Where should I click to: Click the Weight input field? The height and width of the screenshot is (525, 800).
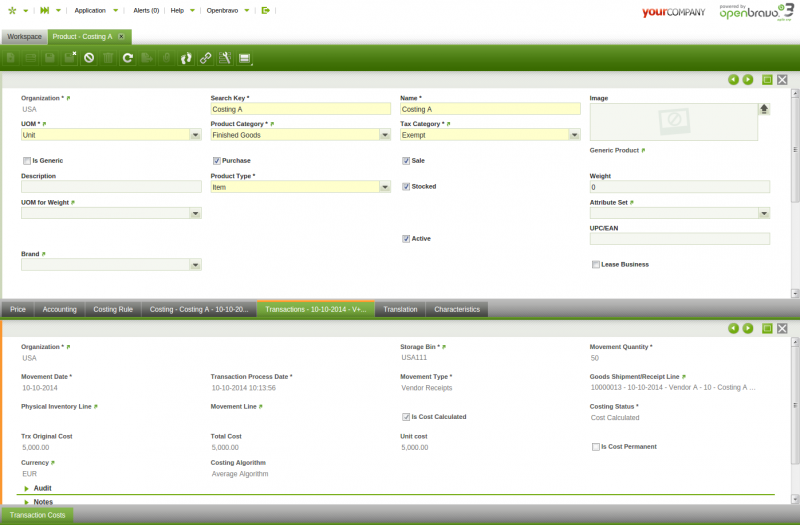[680, 187]
